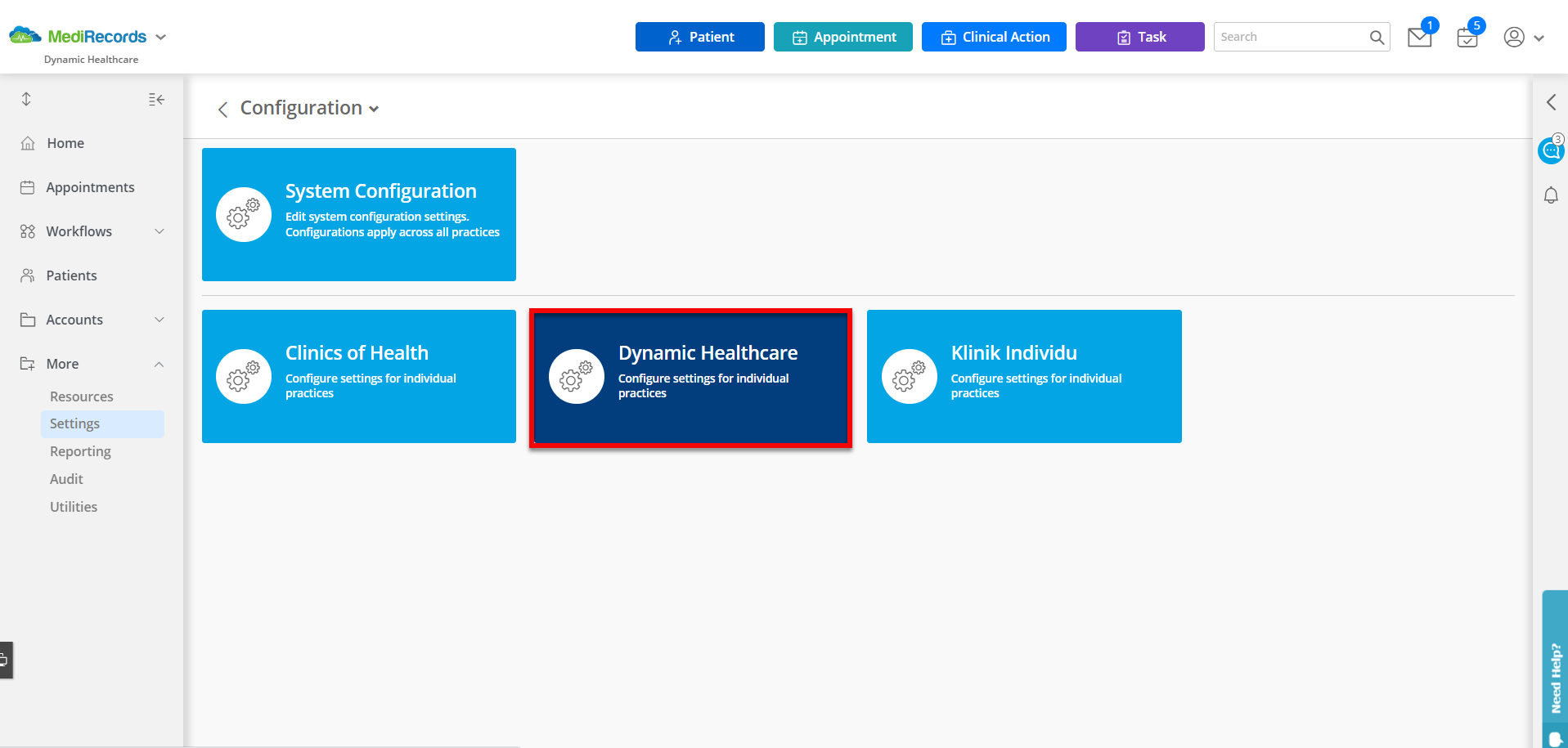Click the Clinics of Health gears icon
This screenshot has height=748, width=1568.
244,376
